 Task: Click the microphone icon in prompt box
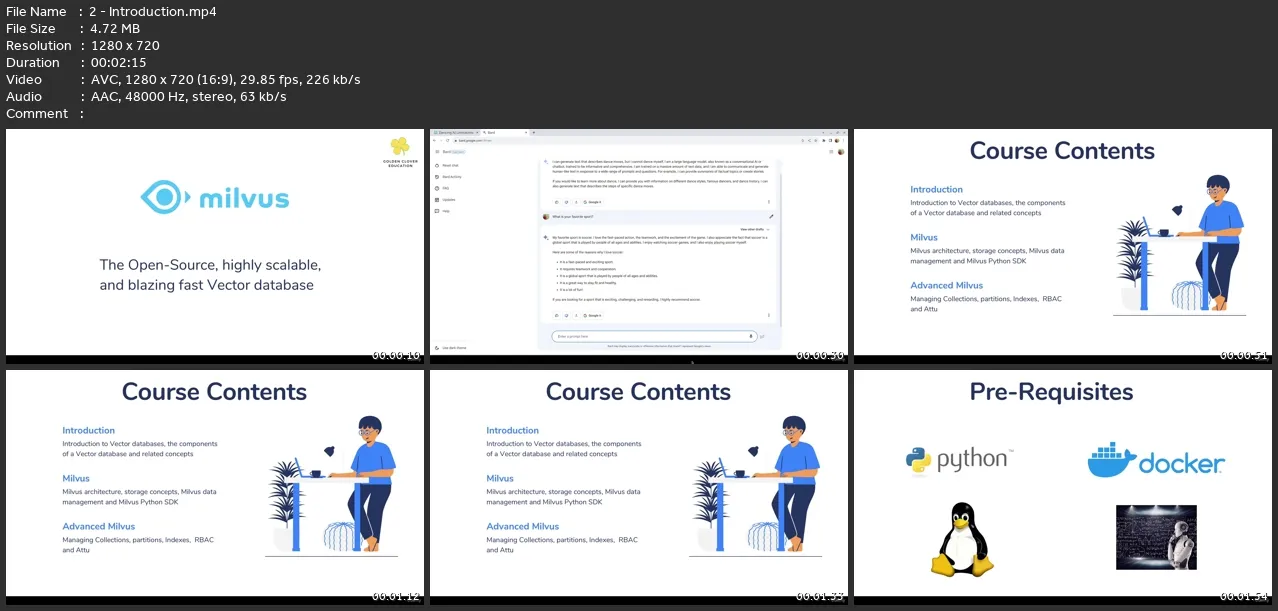[751, 336]
